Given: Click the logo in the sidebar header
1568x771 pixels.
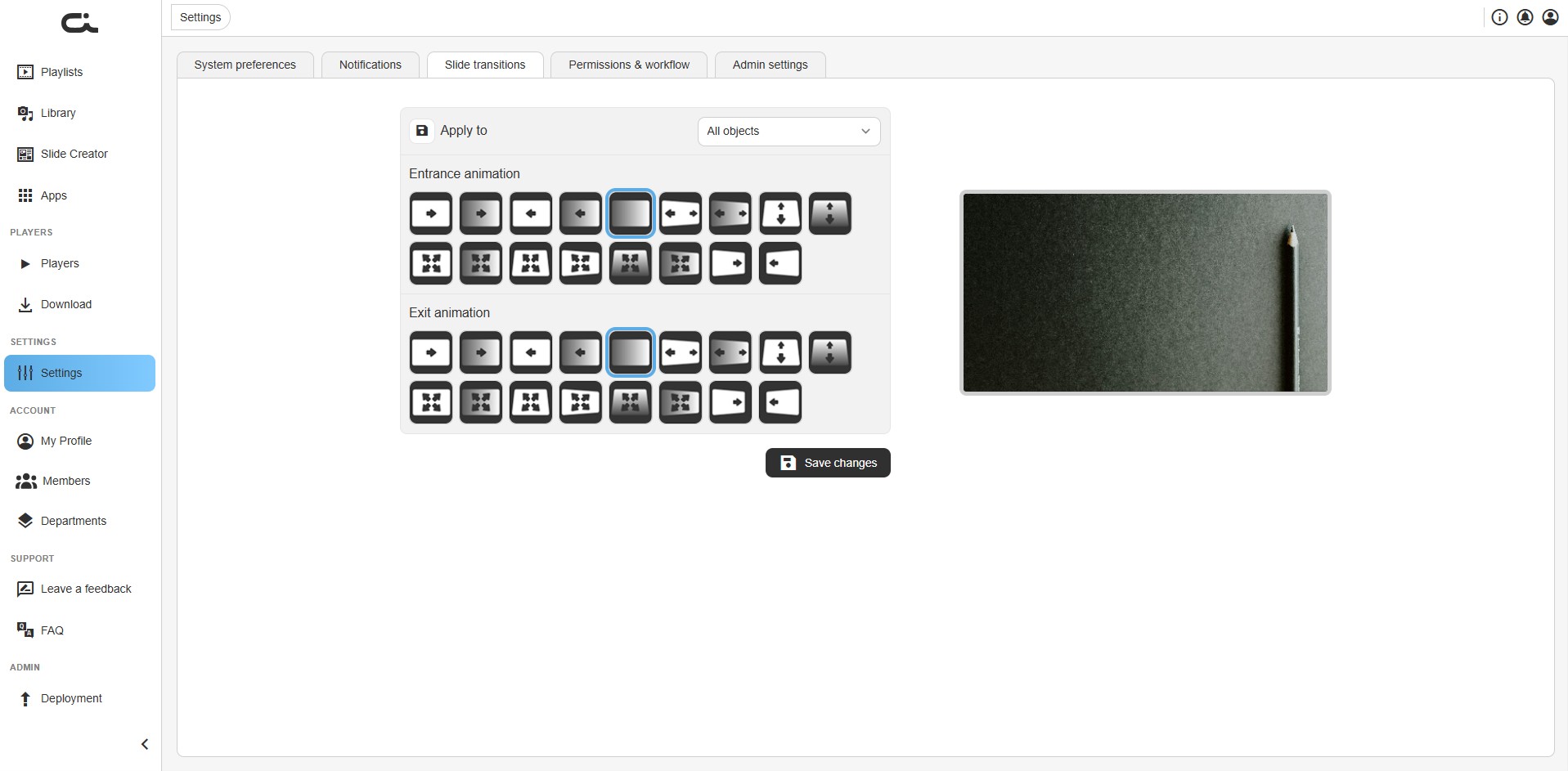Looking at the screenshot, I should (x=79, y=24).
